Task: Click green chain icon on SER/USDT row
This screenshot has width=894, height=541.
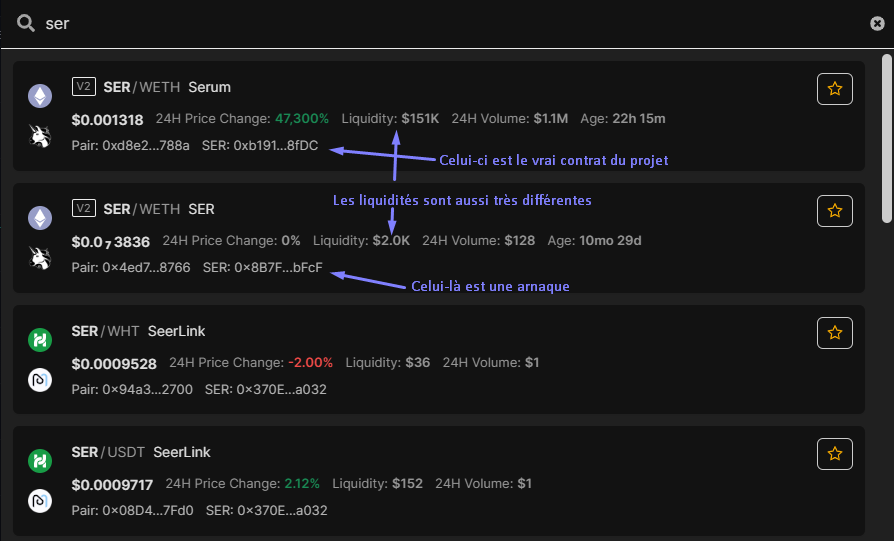Action: point(40,461)
